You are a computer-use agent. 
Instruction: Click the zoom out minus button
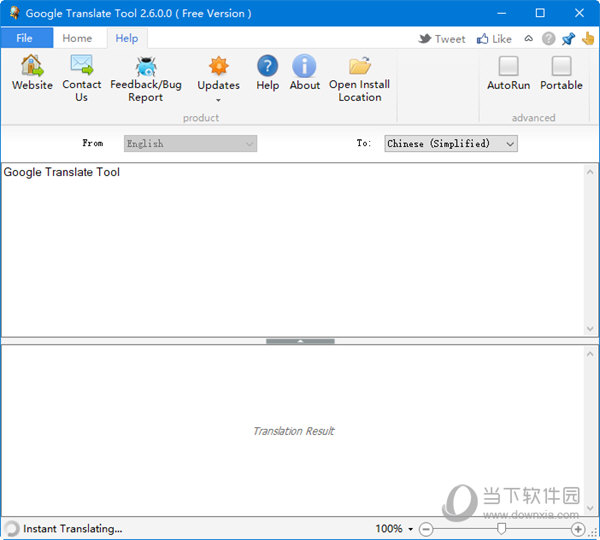(x=426, y=529)
